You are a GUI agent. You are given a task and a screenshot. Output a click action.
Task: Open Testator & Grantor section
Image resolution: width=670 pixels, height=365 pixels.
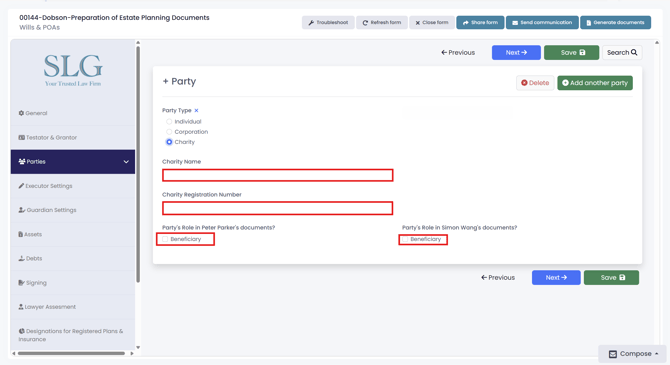tap(73, 138)
